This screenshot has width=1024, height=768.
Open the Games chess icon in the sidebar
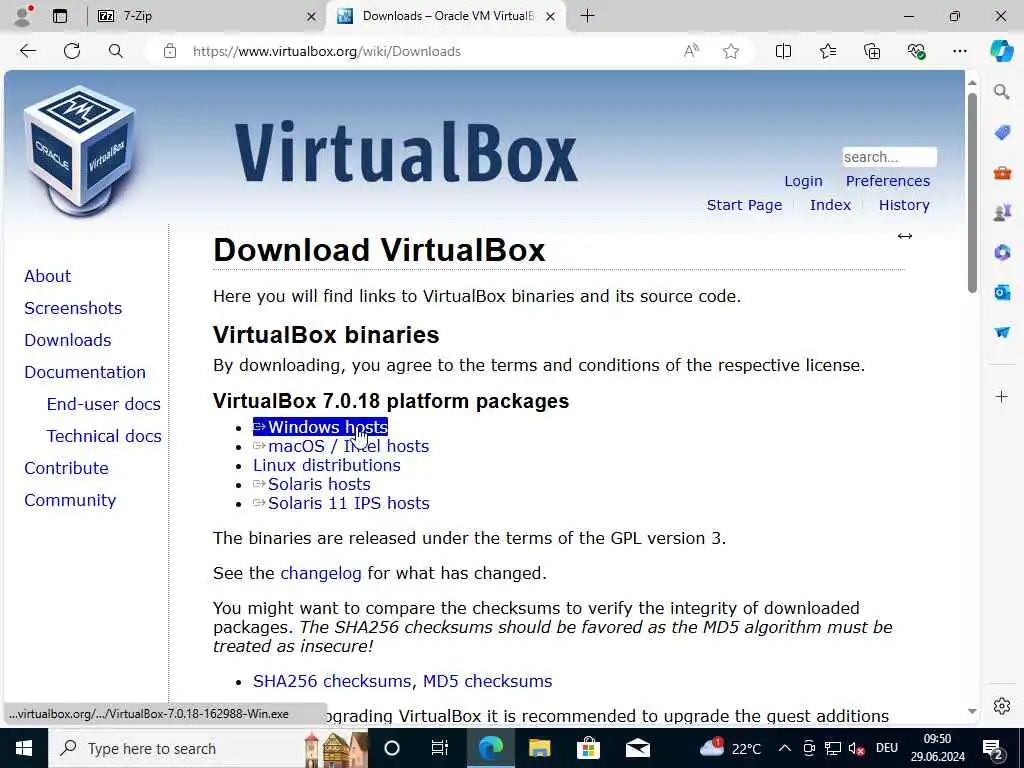coord(1002,213)
